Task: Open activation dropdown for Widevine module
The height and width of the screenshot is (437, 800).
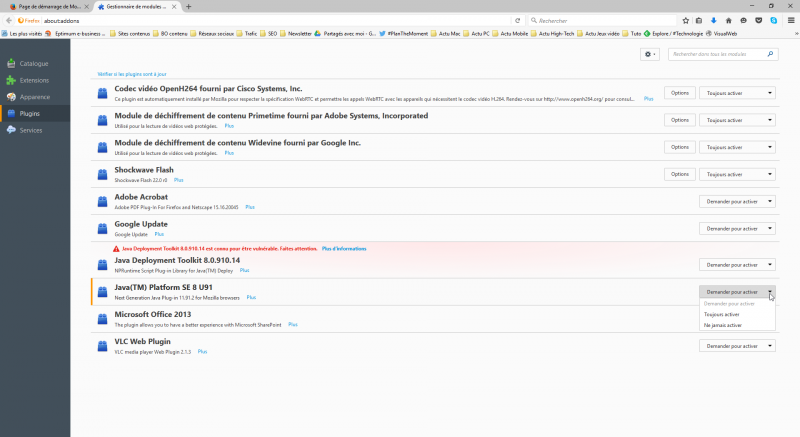Action: [x=737, y=147]
